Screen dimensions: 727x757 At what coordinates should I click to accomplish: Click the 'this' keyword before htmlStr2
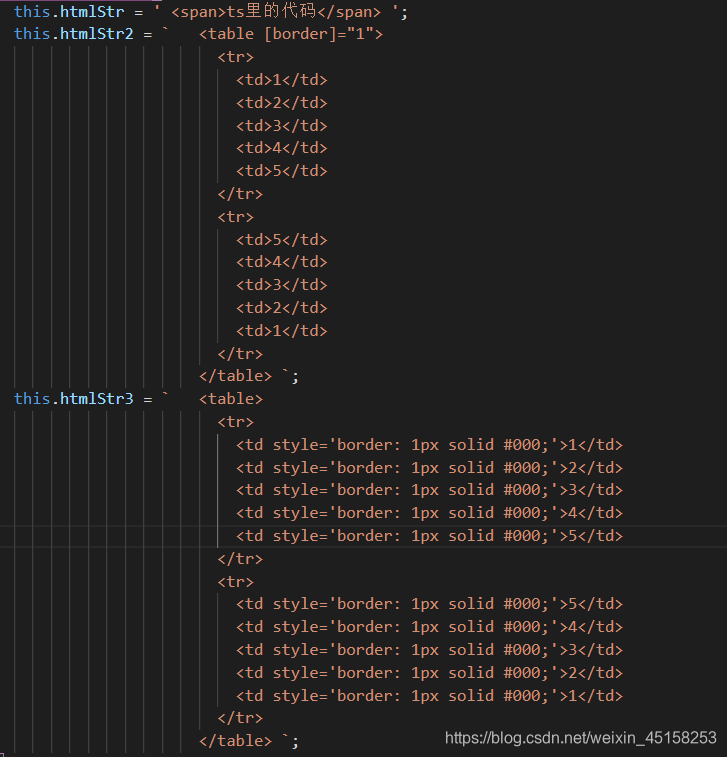click(x=32, y=34)
